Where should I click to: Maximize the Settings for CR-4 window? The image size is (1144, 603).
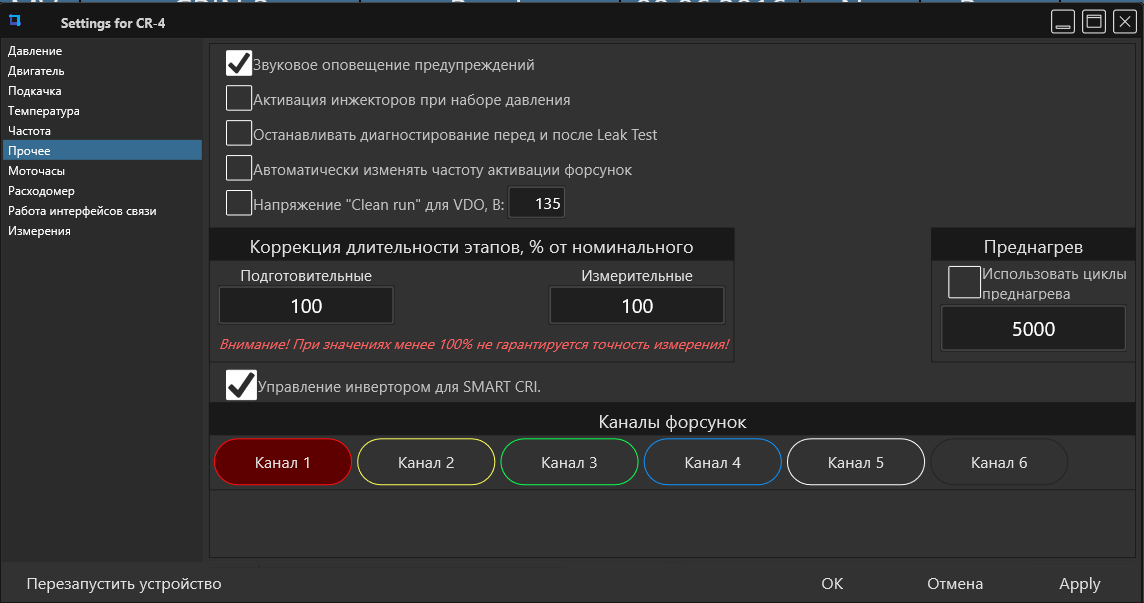(x=1094, y=22)
